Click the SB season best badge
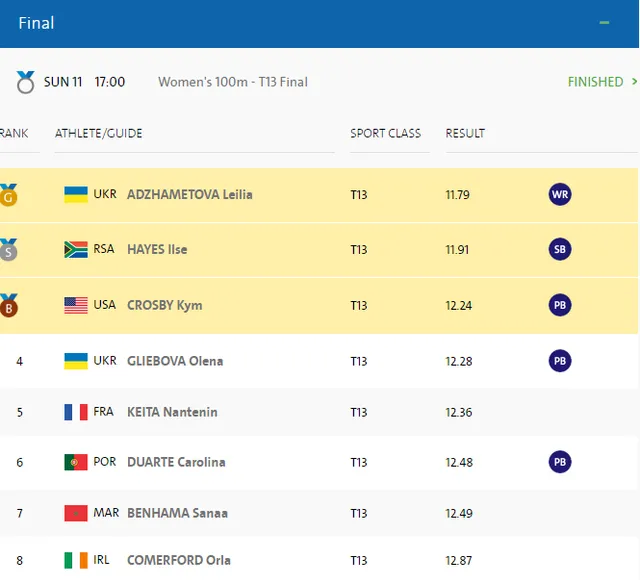The image size is (640, 580). pyautogui.click(x=560, y=249)
